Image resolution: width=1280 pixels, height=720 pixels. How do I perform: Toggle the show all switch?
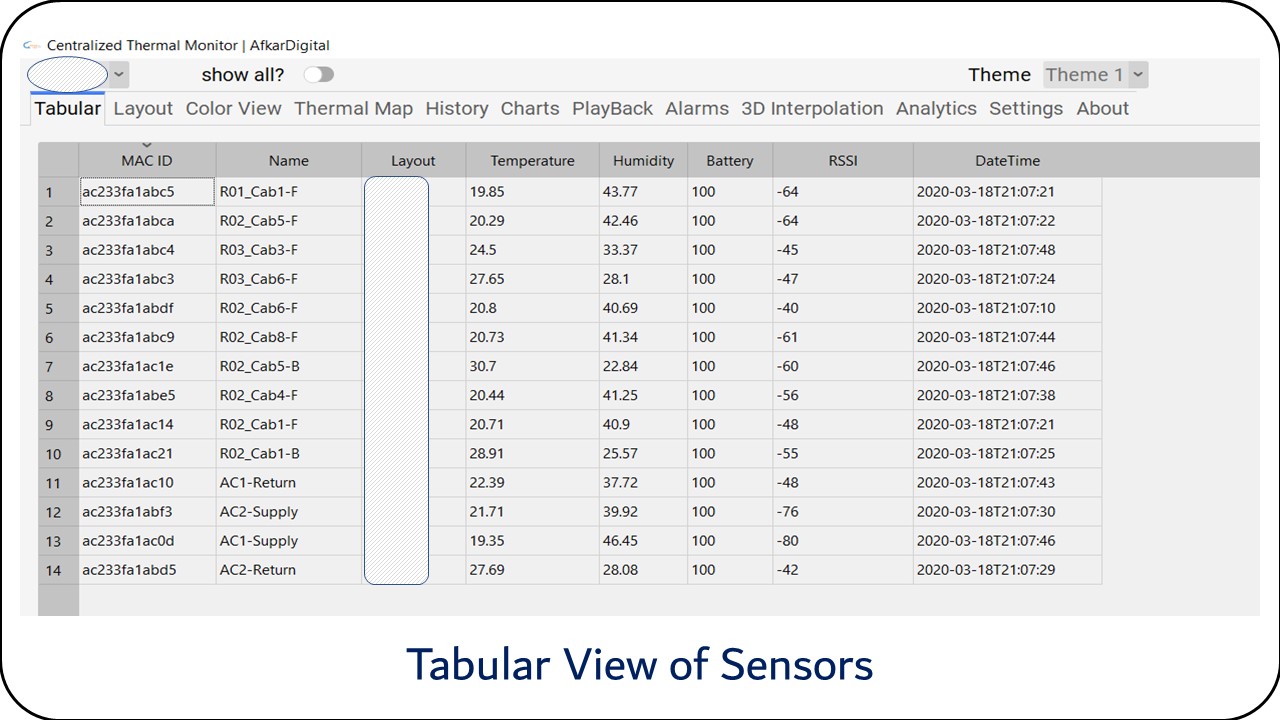point(318,75)
